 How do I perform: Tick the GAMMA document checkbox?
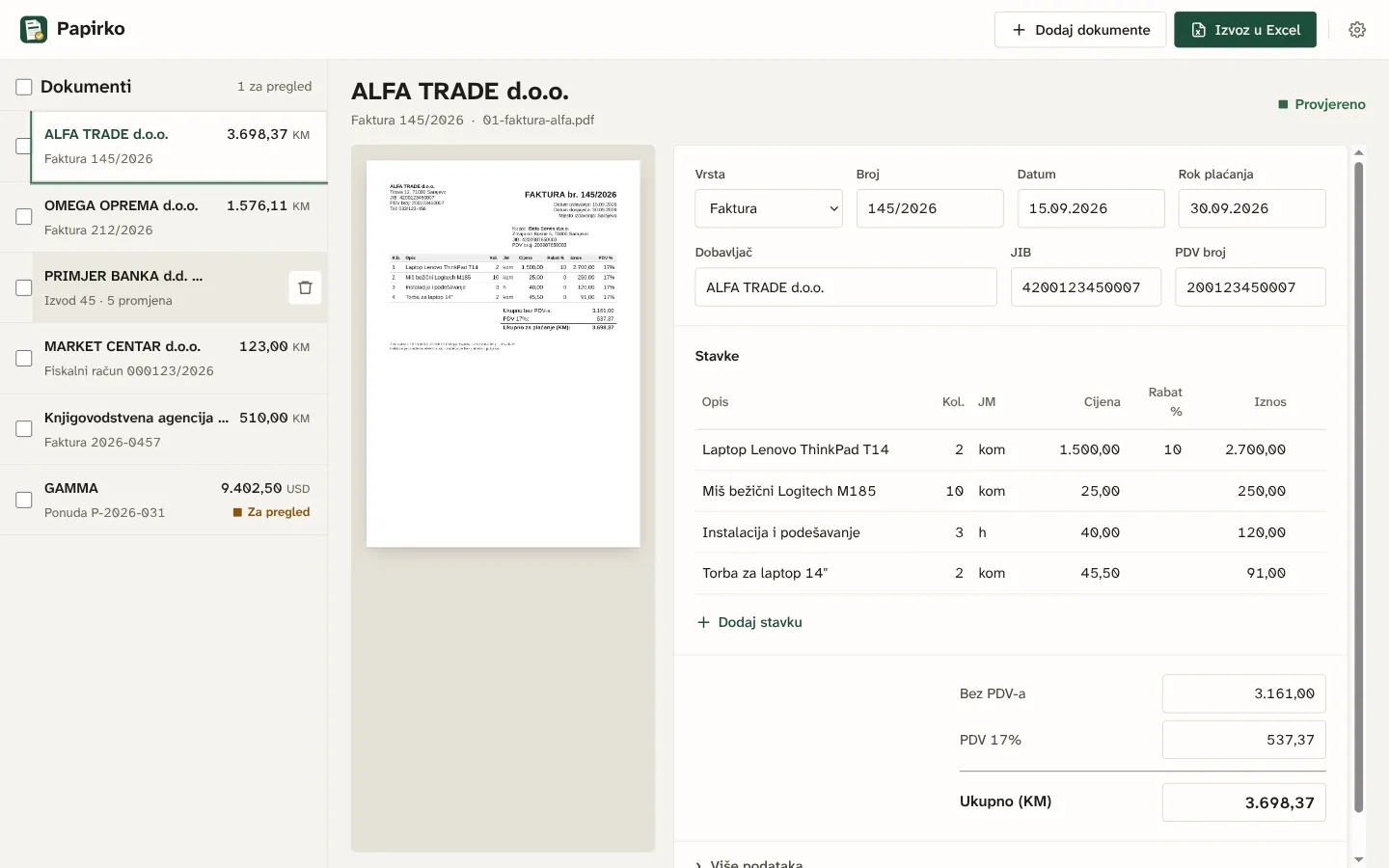24,500
